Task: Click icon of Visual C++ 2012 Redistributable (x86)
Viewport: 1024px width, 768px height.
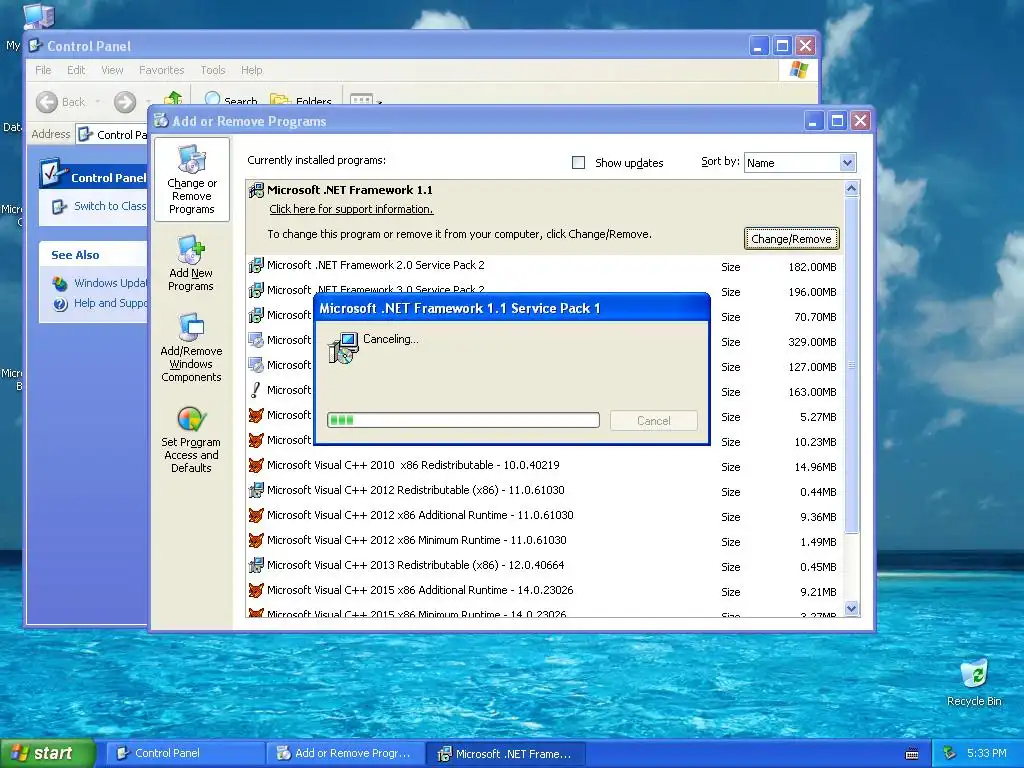Action: click(256, 490)
